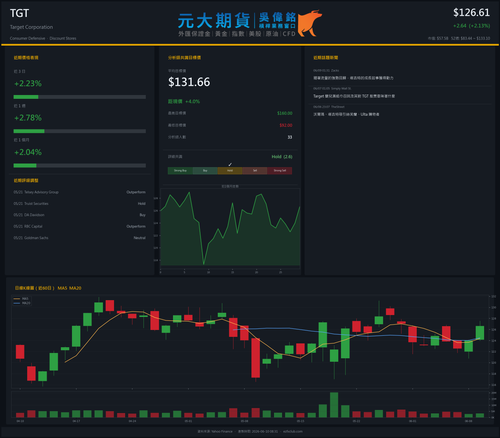Click the +2.64 (+2.13%) daily change
Image resolution: width=500 pixels, height=438 pixels.
pos(471,26)
